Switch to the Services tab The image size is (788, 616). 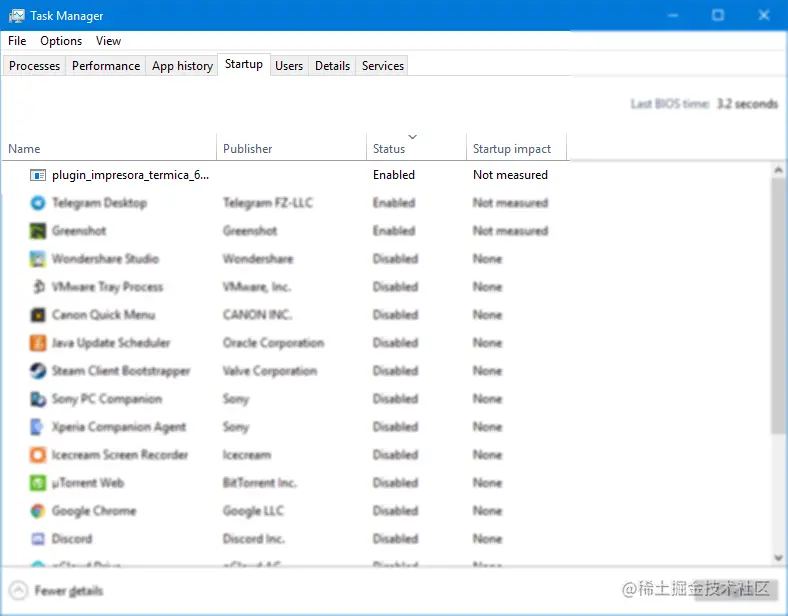382,66
